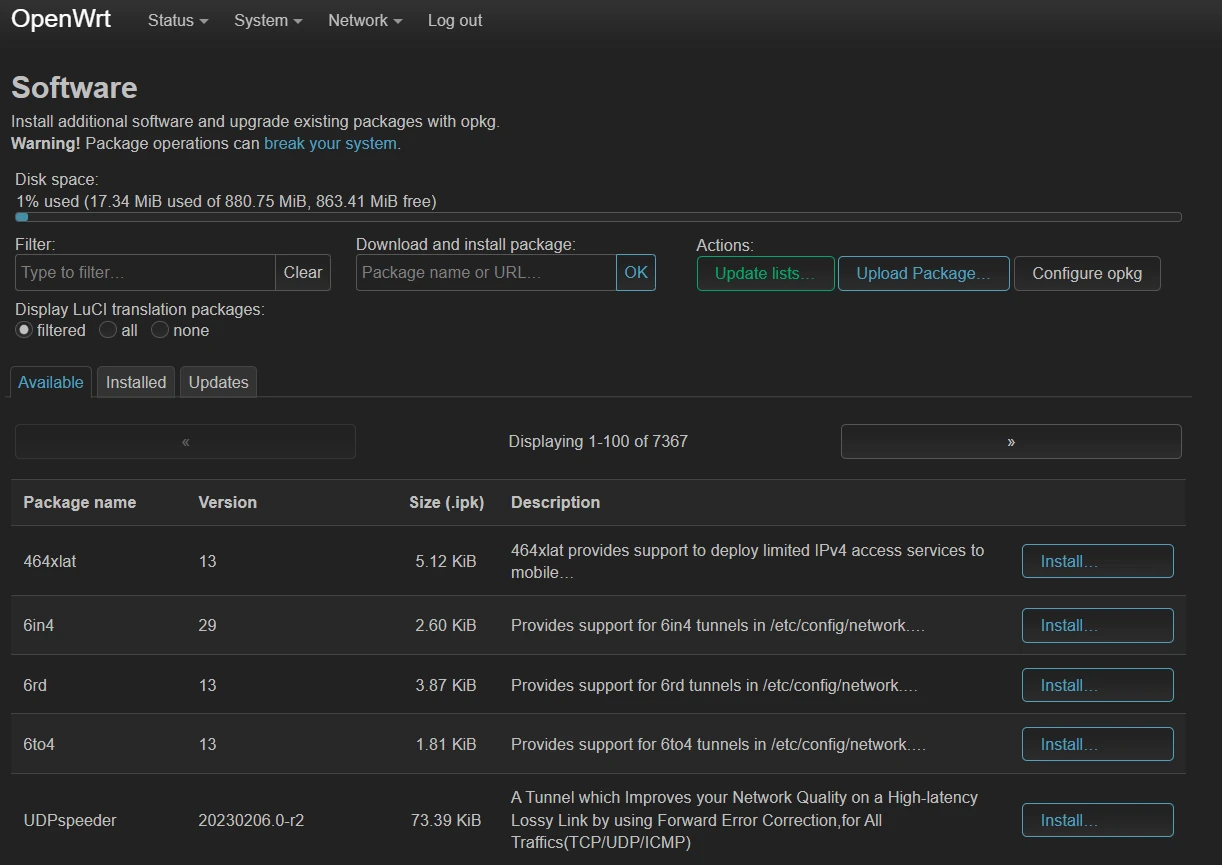Click OK to install entered package

coord(636,272)
